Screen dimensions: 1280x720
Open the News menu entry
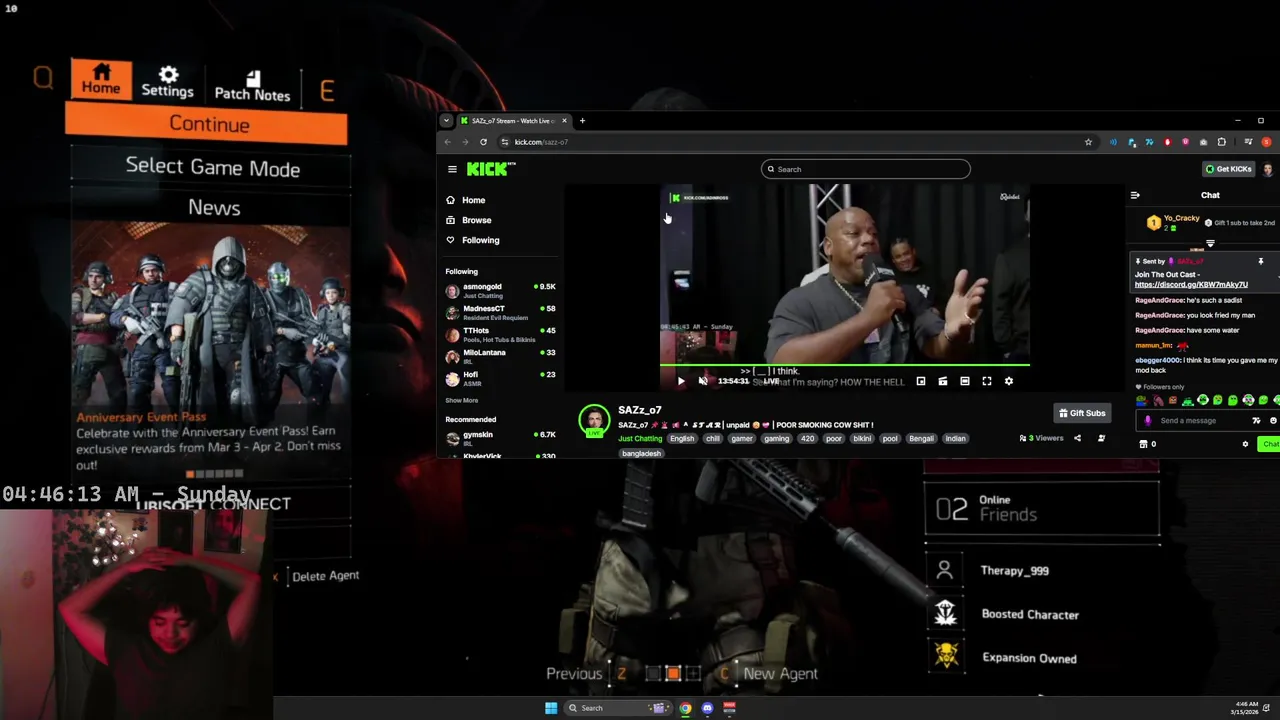pyautogui.click(x=213, y=208)
